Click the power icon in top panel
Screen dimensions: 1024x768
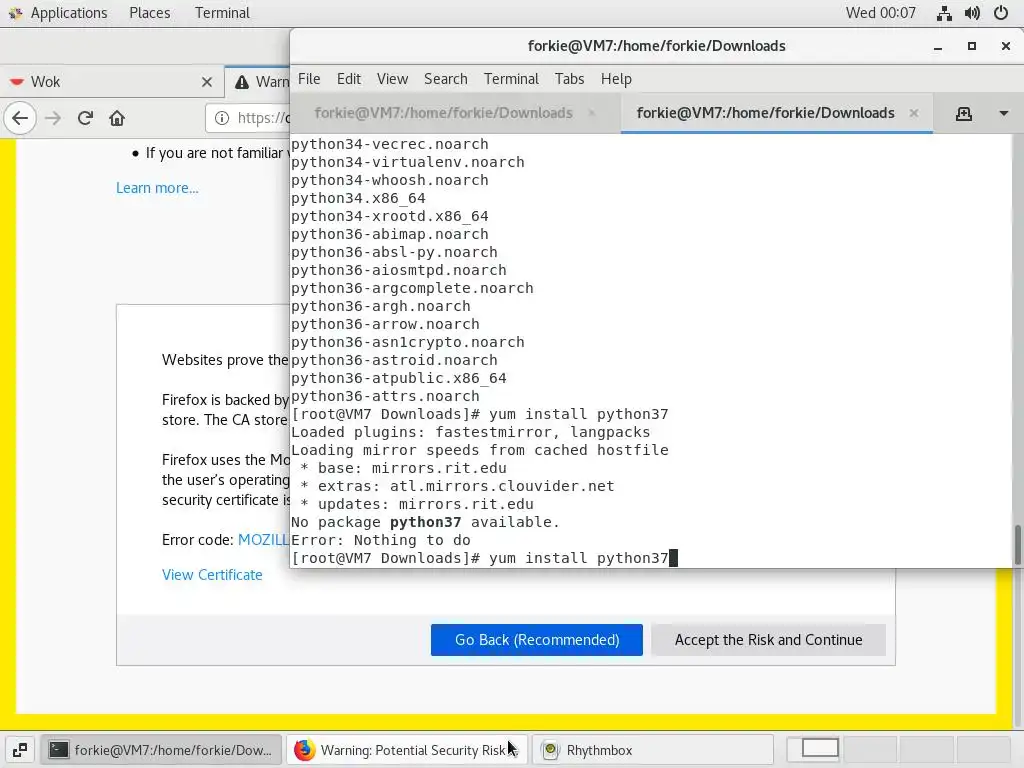(1000, 13)
